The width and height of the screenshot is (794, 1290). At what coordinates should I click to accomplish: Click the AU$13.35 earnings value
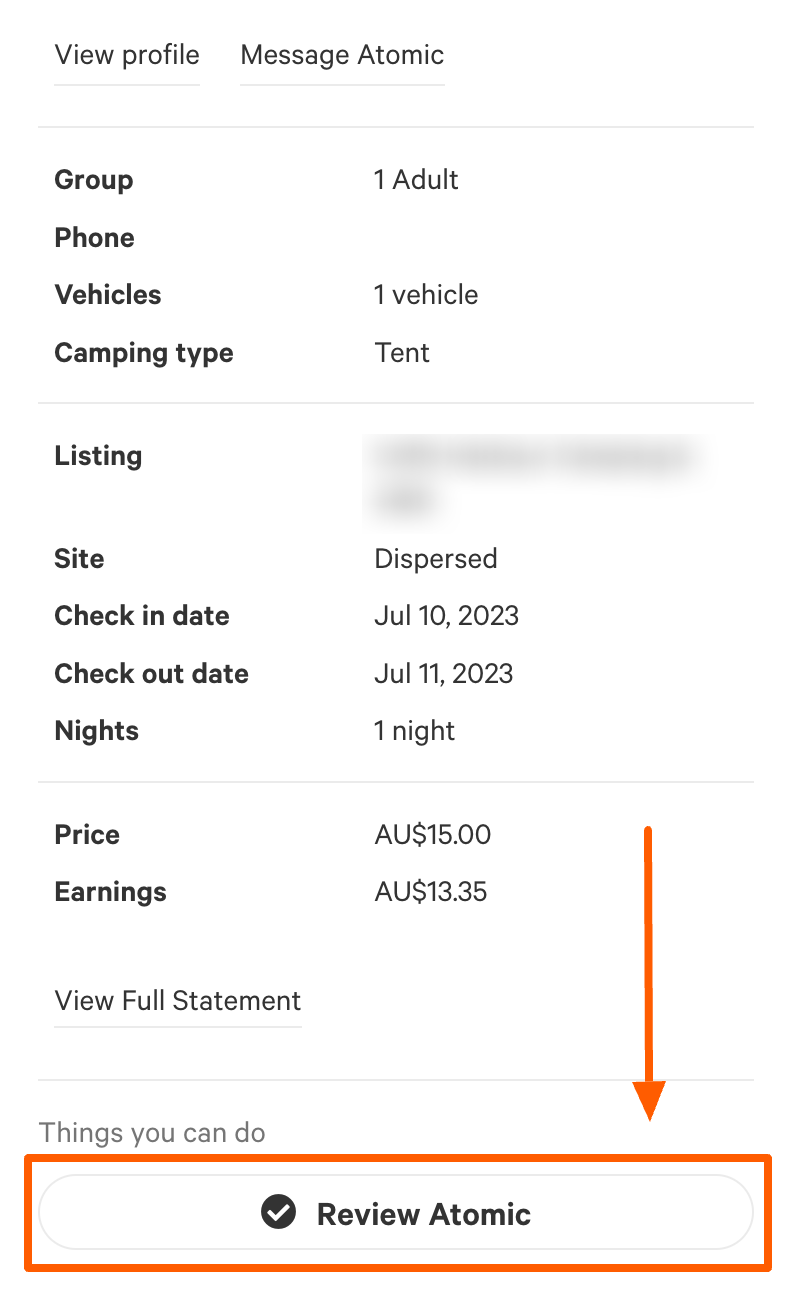tap(431, 892)
